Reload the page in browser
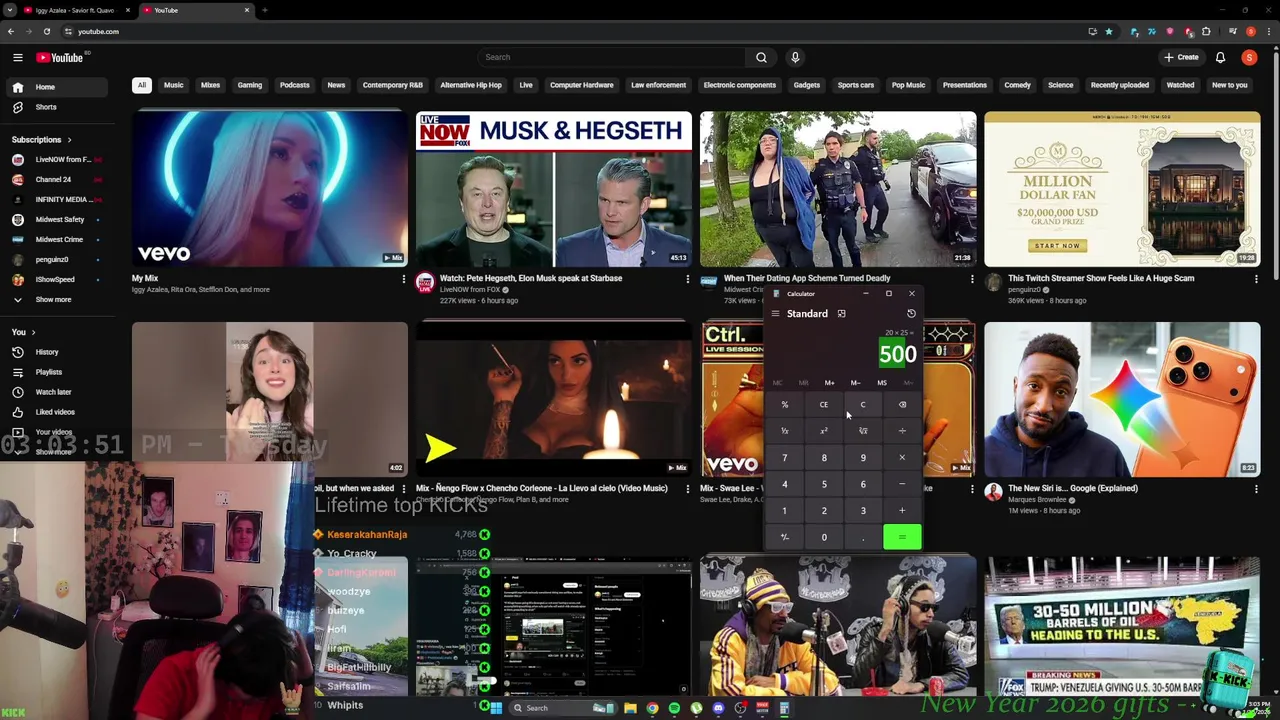1280x720 pixels. [x=46, y=31]
